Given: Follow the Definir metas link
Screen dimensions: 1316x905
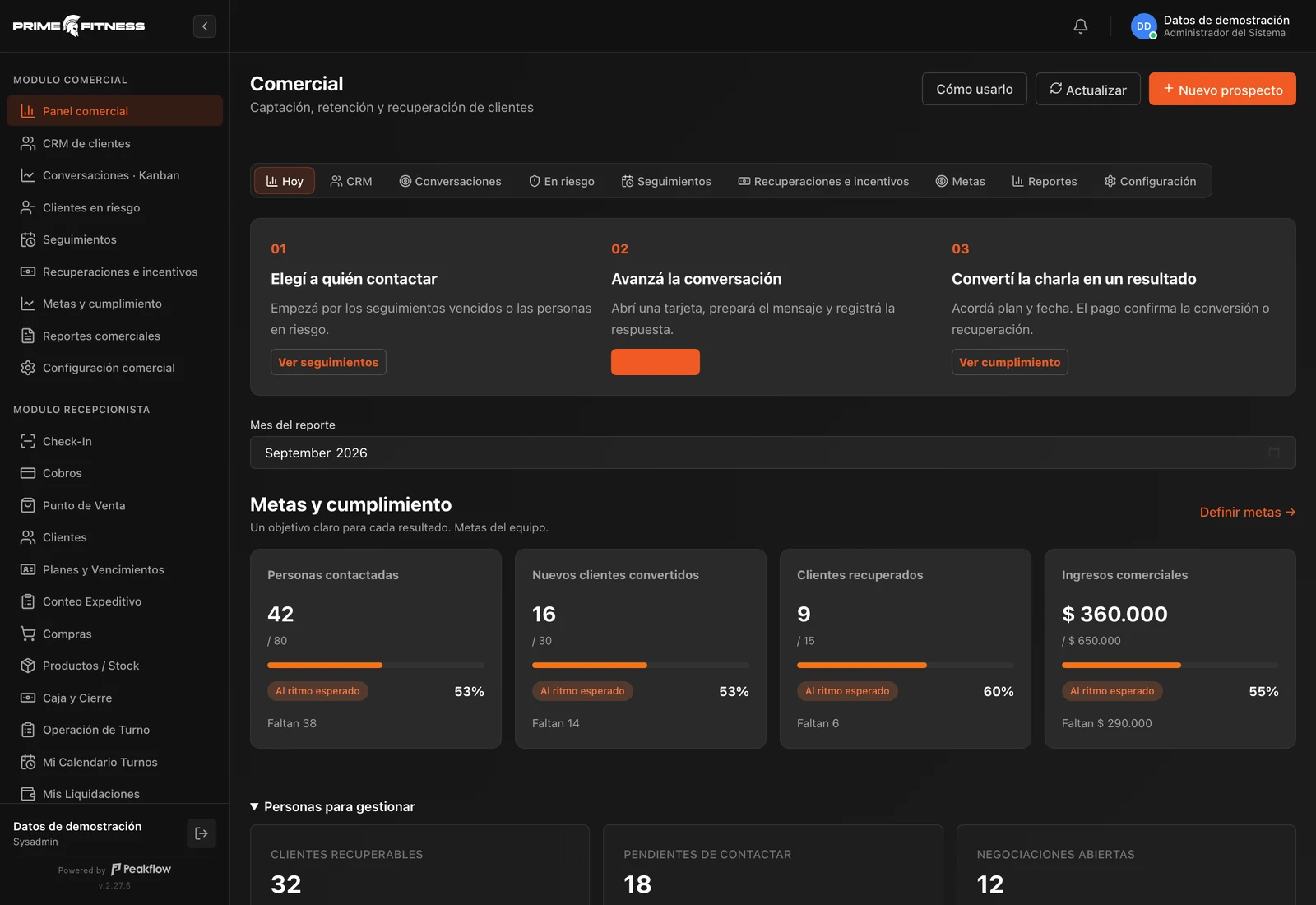Looking at the screenshot, I should coord(1248,512).
